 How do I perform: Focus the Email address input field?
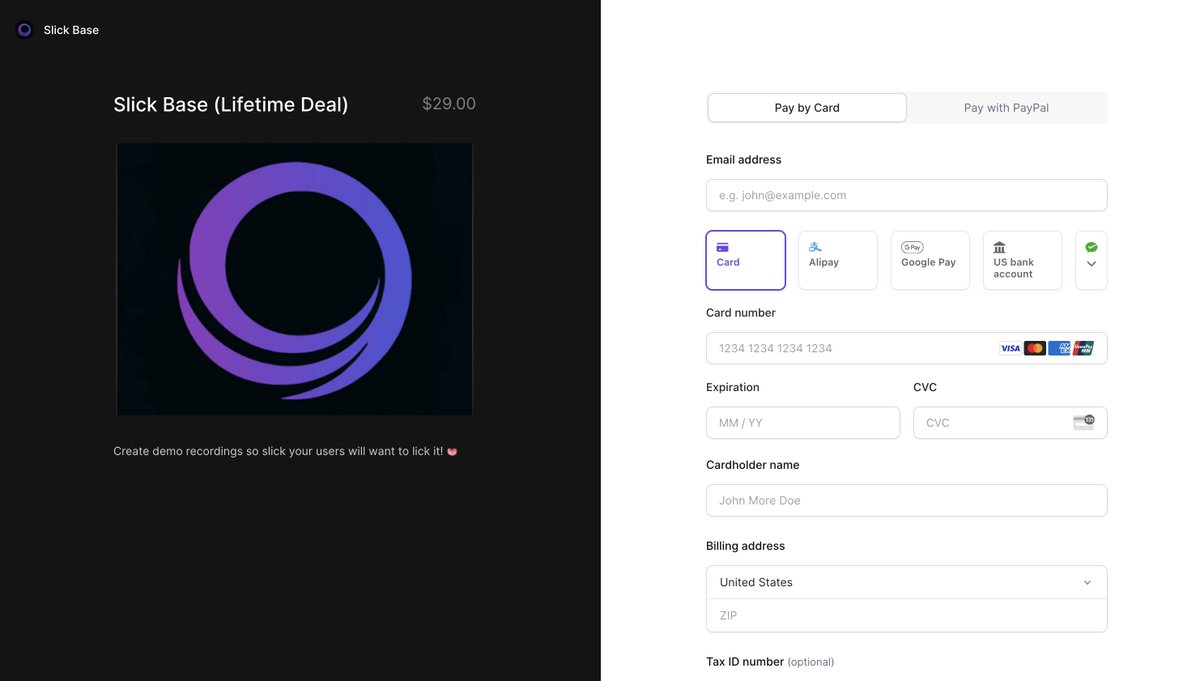click(x=906, y=195)
